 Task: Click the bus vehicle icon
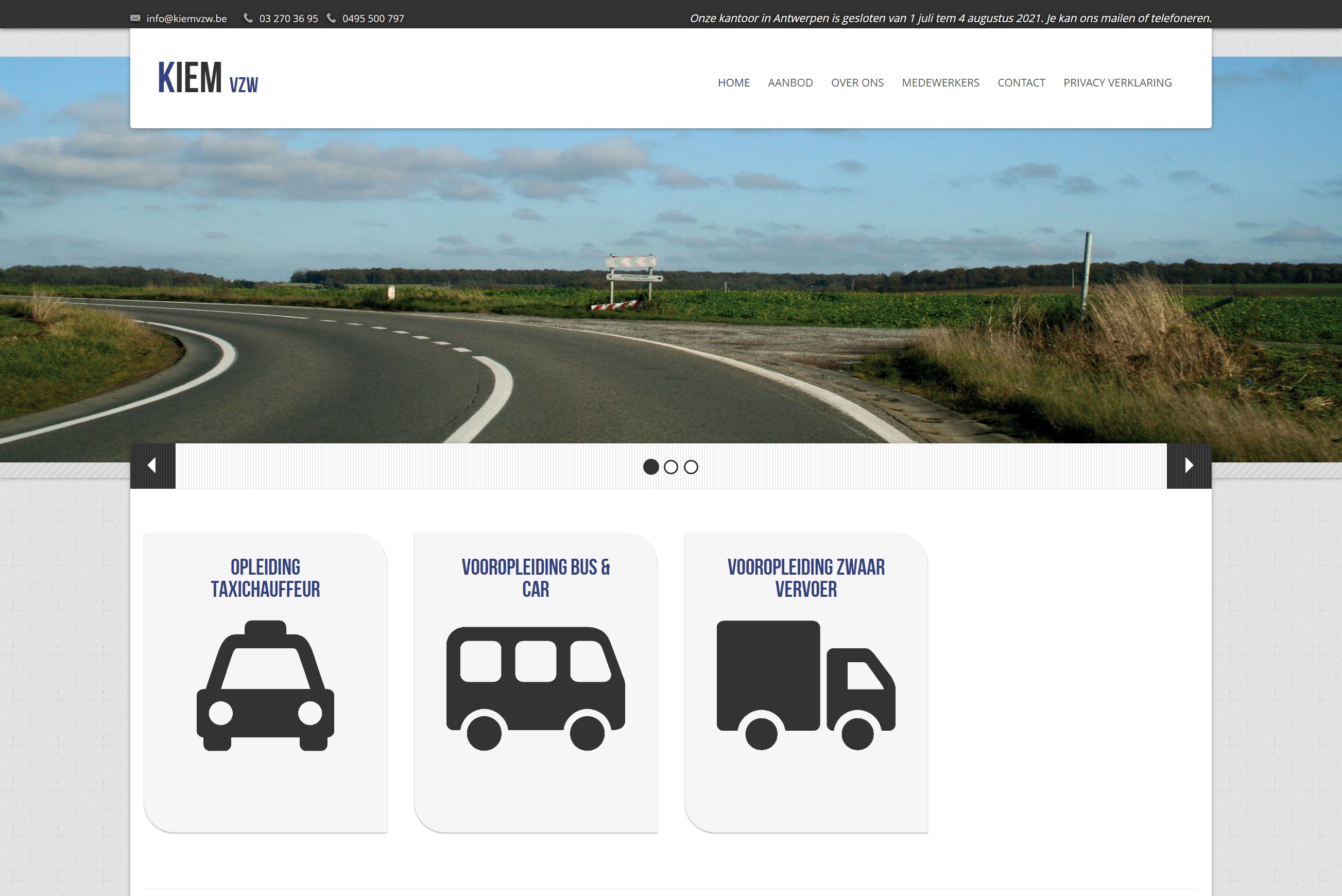click(x=536, y=688)
